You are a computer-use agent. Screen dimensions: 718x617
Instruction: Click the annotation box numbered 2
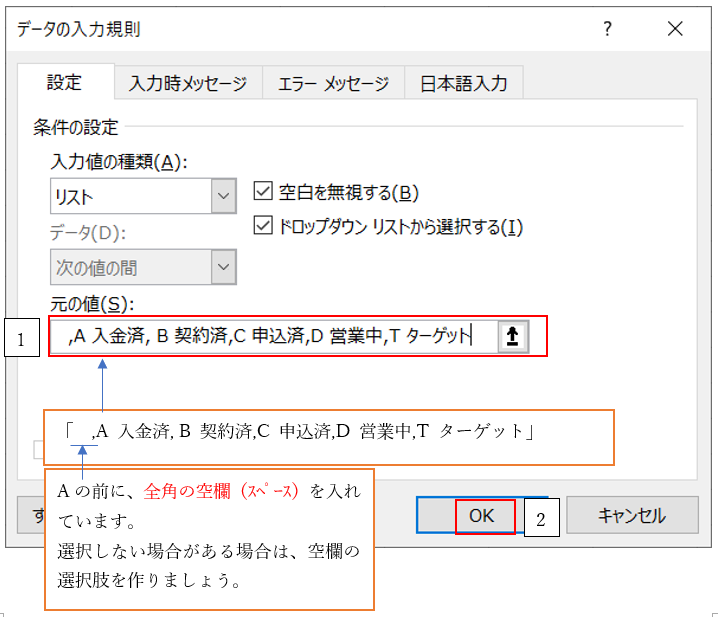[541, 519]
